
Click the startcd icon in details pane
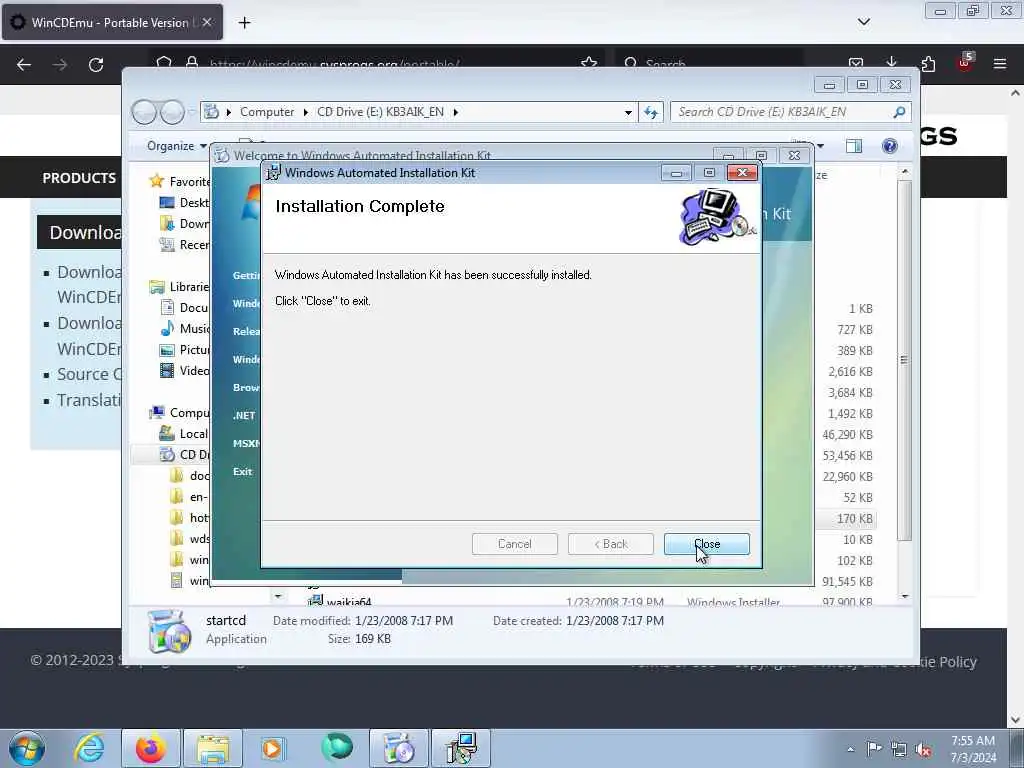click(x=169, y=631)
